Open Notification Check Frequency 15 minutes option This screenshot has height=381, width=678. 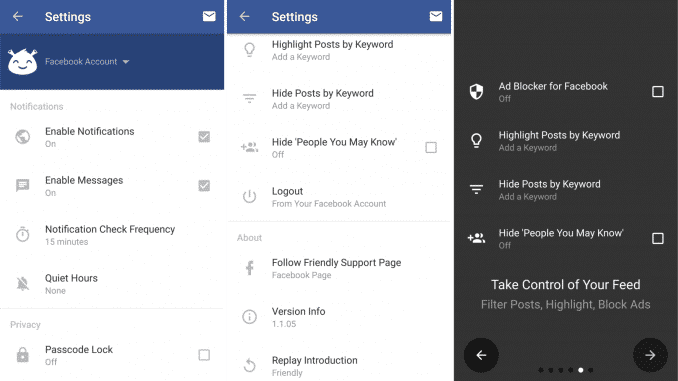pos(112,235)
